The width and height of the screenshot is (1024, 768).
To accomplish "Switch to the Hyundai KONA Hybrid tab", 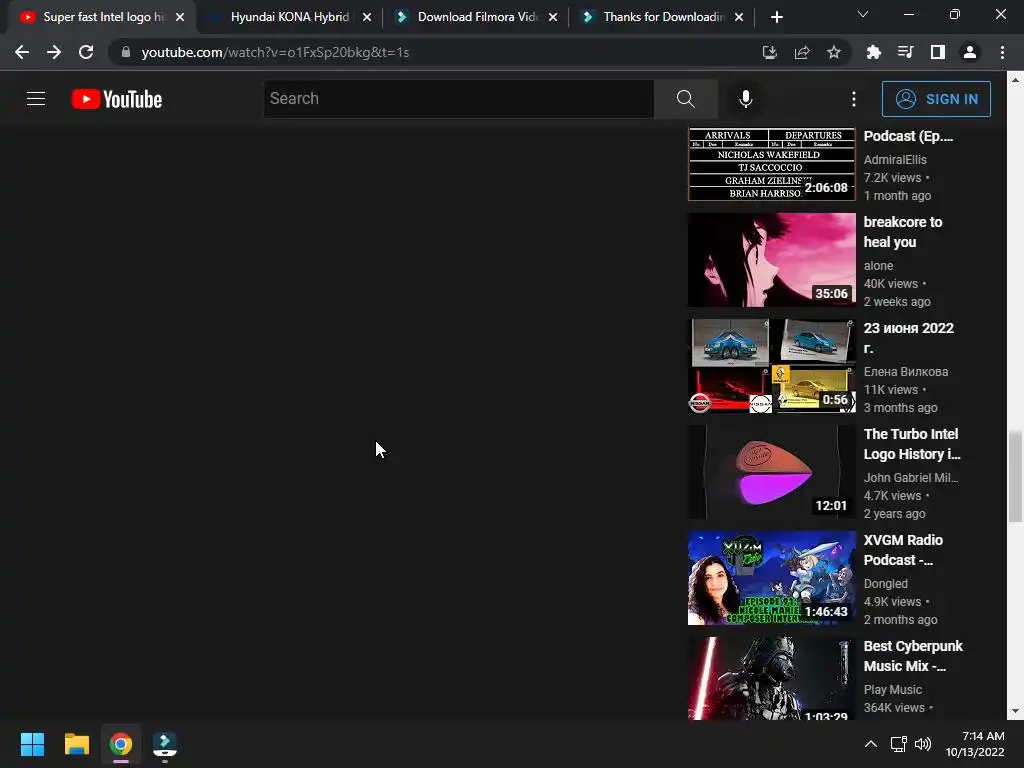I will coord(289,17).
